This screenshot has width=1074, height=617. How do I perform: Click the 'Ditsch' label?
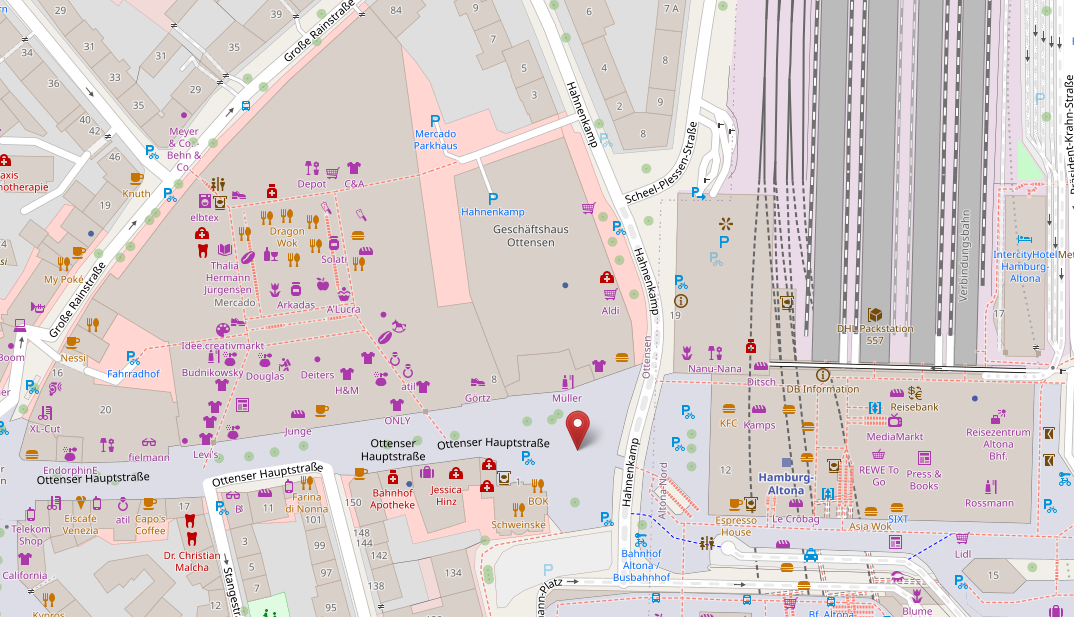(761, 382)
